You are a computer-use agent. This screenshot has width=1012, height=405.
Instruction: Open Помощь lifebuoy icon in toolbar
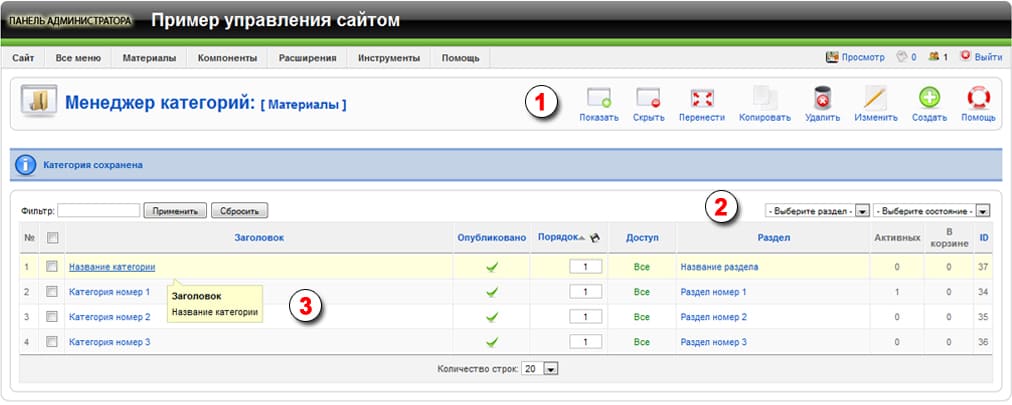pos(978,99)
